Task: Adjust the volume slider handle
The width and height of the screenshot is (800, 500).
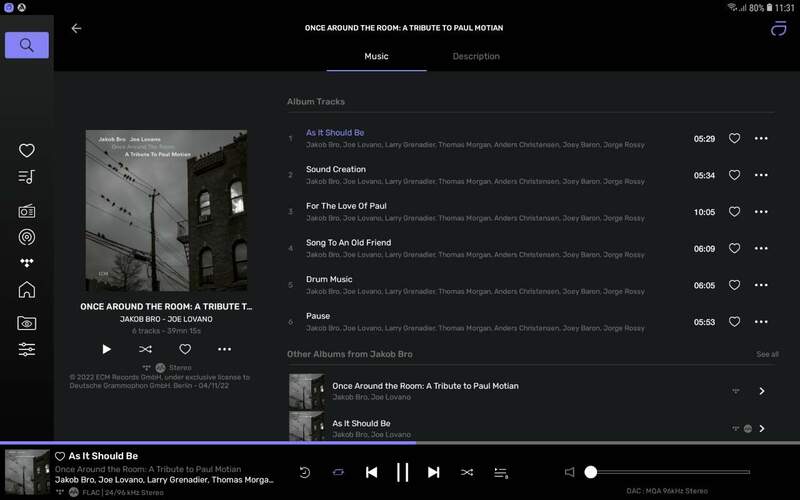Action: pos(591,472)
